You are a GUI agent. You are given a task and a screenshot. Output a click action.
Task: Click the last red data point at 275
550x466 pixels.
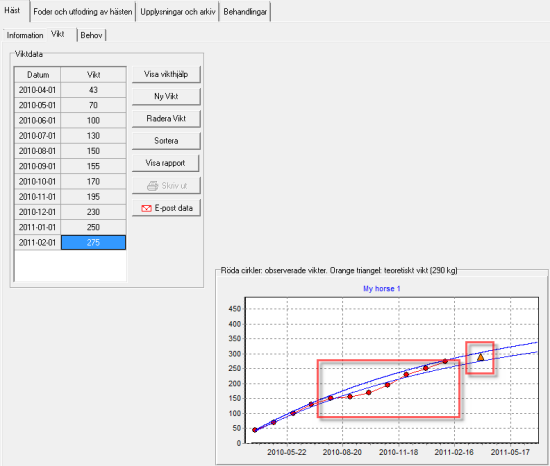[445, 361]
